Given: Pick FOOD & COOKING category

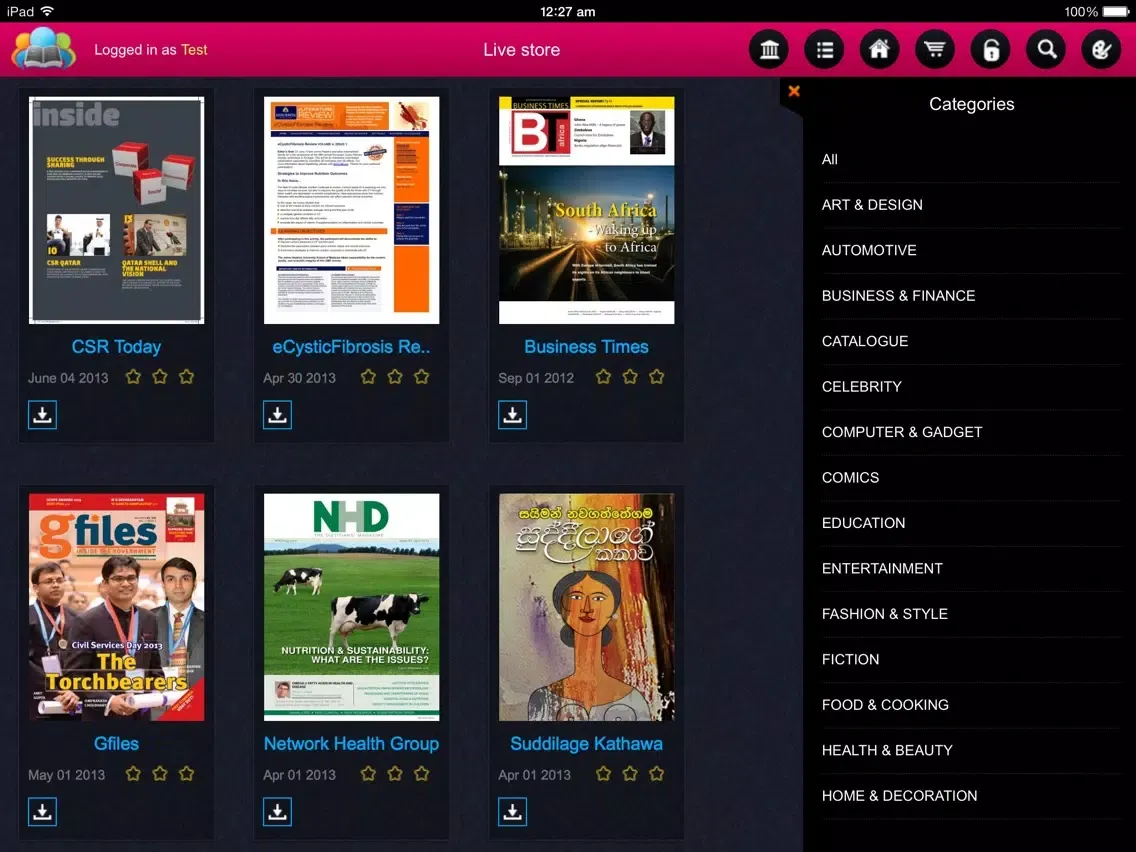Looking at the screenshot, I should (x=971, y=705).
